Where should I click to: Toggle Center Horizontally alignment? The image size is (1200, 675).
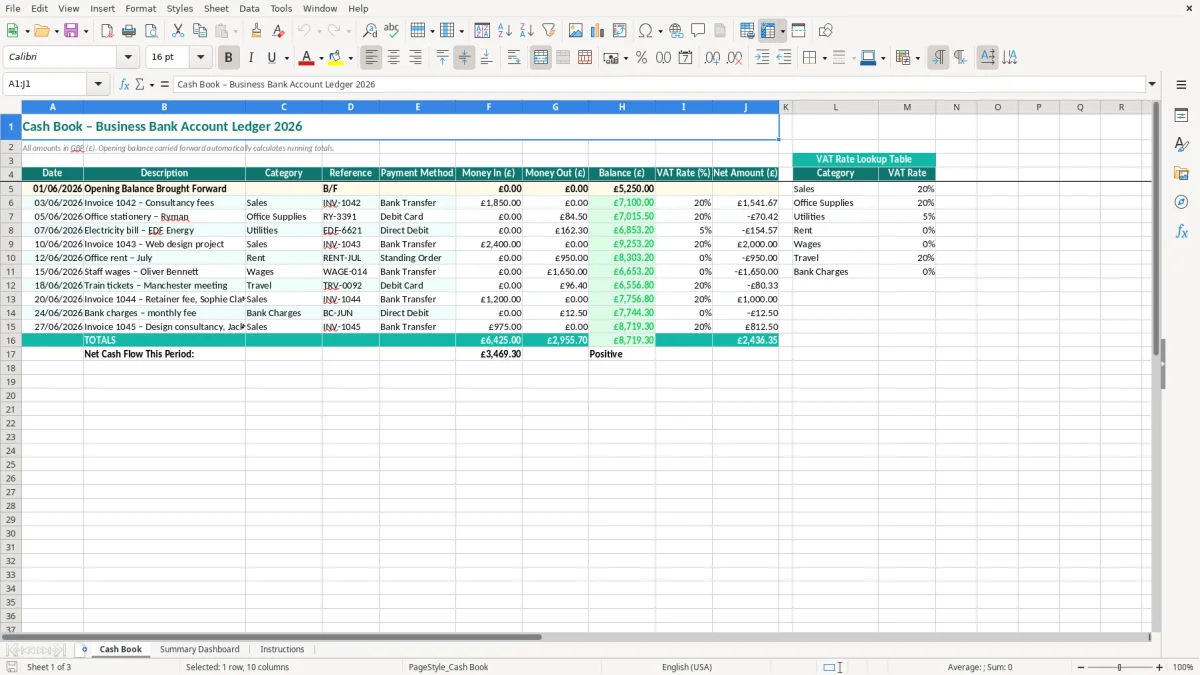pyautogui.click(x=393, y=58)
